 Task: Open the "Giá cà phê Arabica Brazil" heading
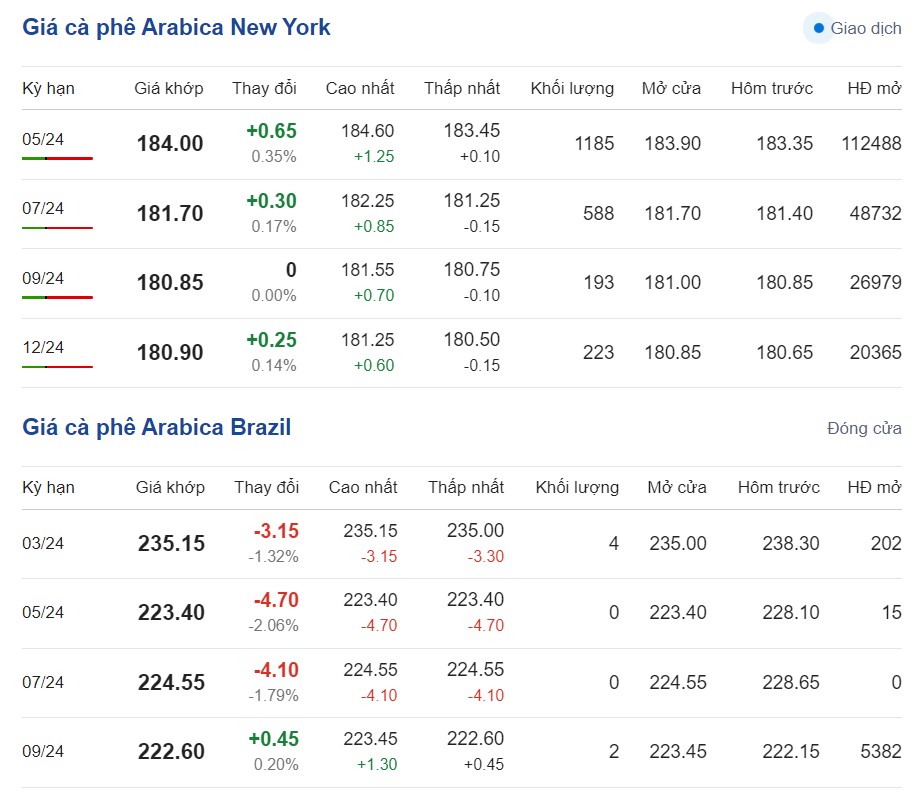click(x=156, y=428)
